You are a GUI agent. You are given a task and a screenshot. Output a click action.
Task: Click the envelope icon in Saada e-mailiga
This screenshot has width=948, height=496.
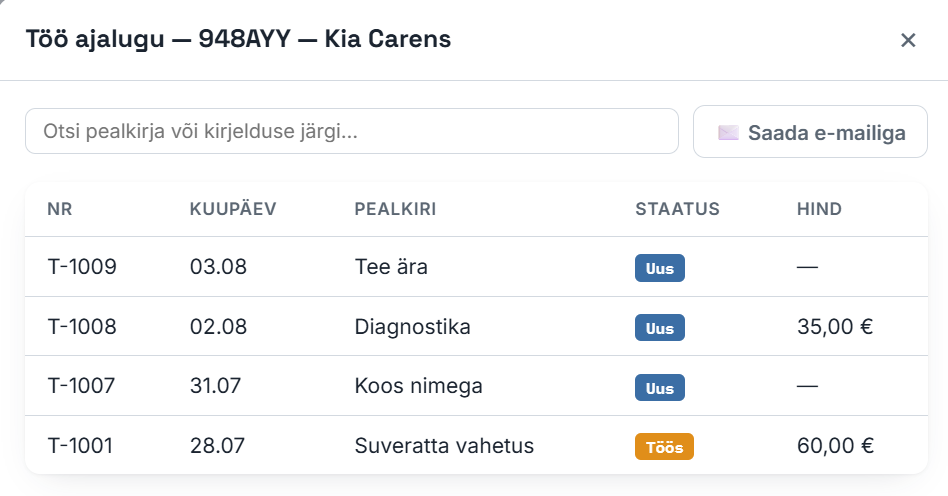(x=728, y=132)
